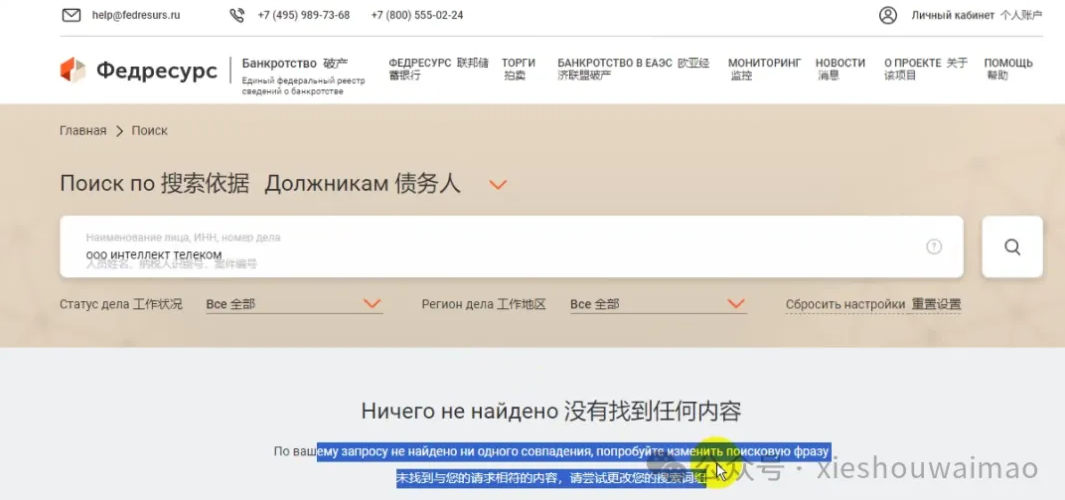Click phone number +7 (495) 989-73-68
1065x500 pixels.
pyautogui.click(x=304, y=15)
